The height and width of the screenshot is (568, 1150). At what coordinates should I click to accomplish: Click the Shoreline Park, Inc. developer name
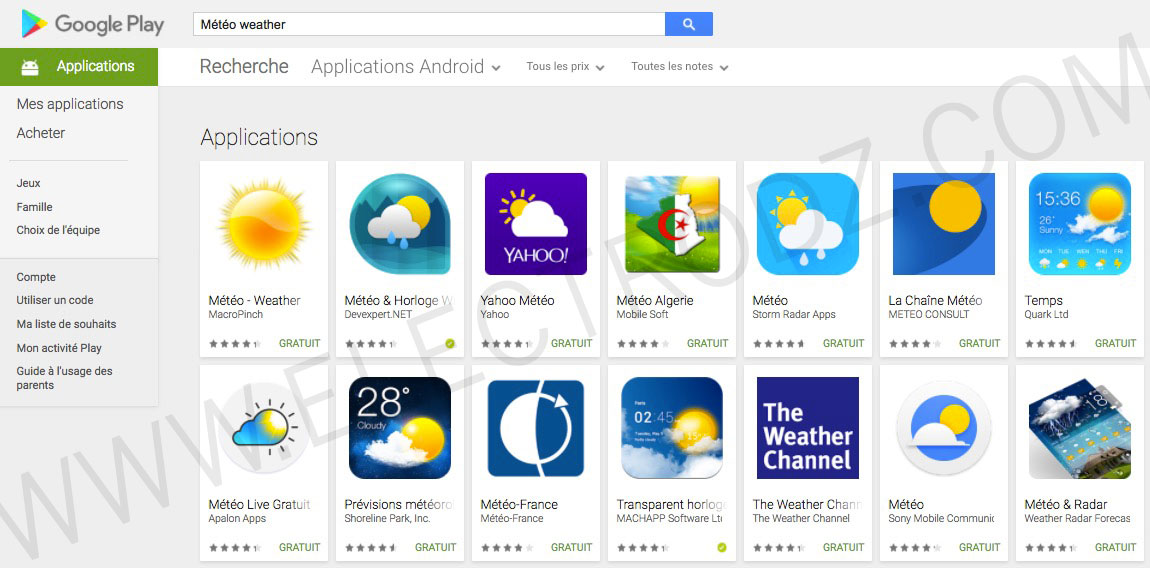[387, 518]
